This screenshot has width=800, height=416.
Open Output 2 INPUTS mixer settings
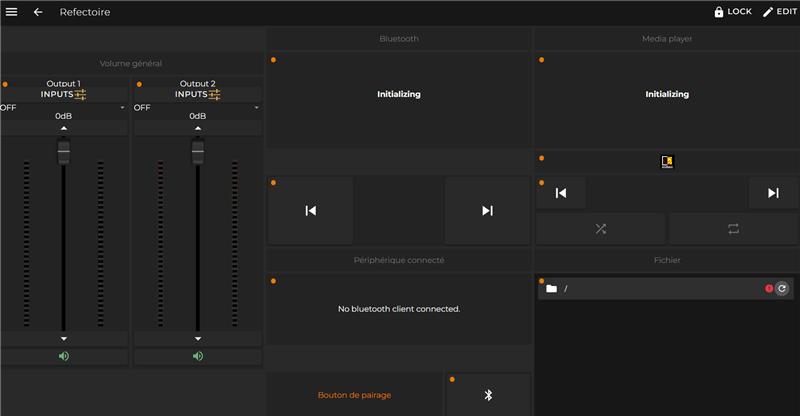(x=197, y=94)
